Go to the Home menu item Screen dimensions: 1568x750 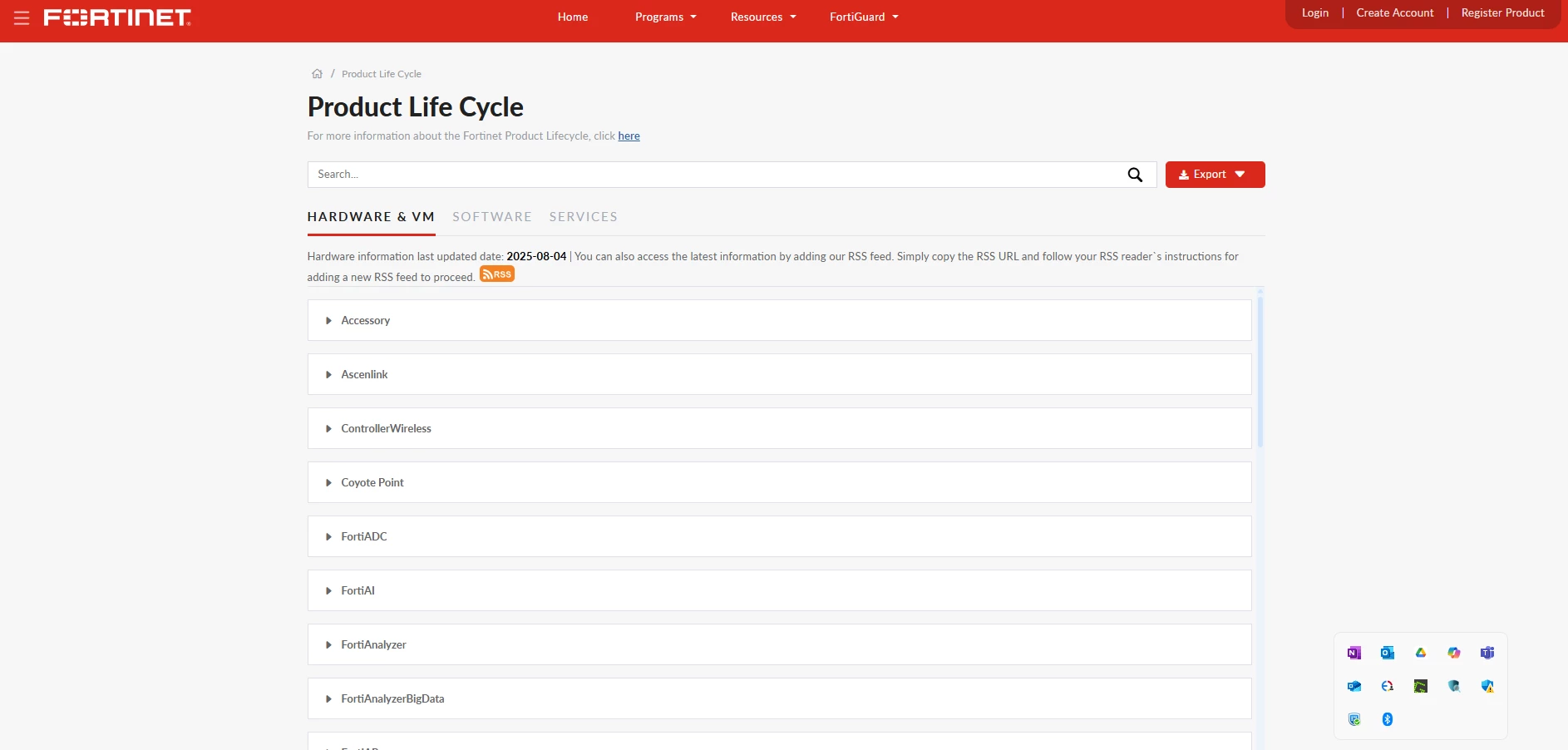(573, 17)
